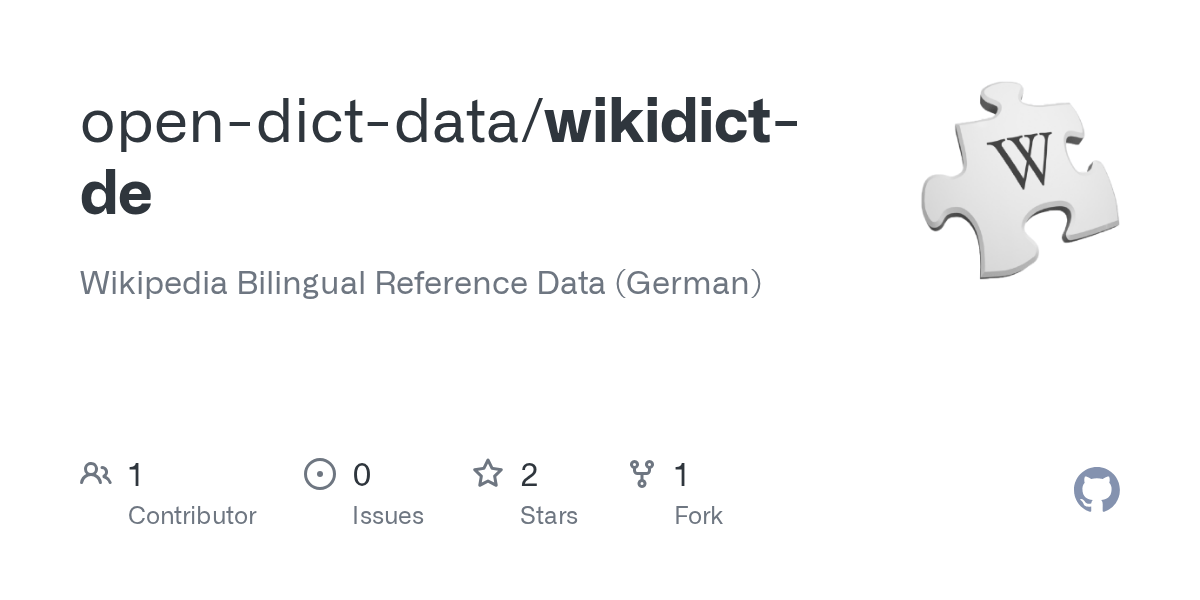Click the stars count number 2
1200x600 pixels.
point(530,475)
